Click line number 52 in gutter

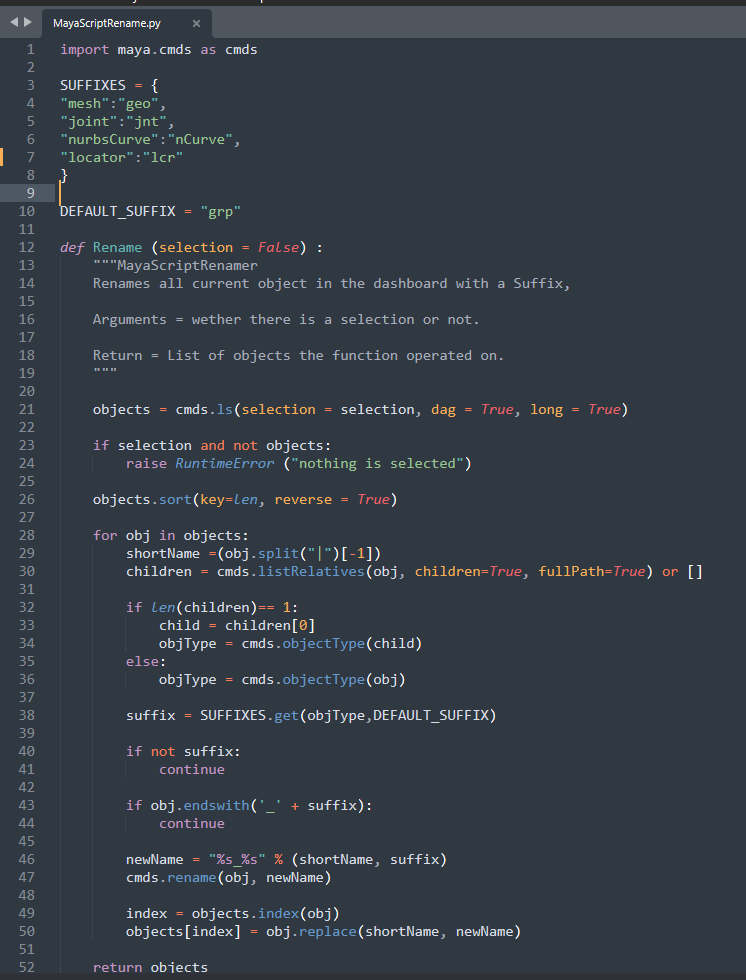coord(27,967)
